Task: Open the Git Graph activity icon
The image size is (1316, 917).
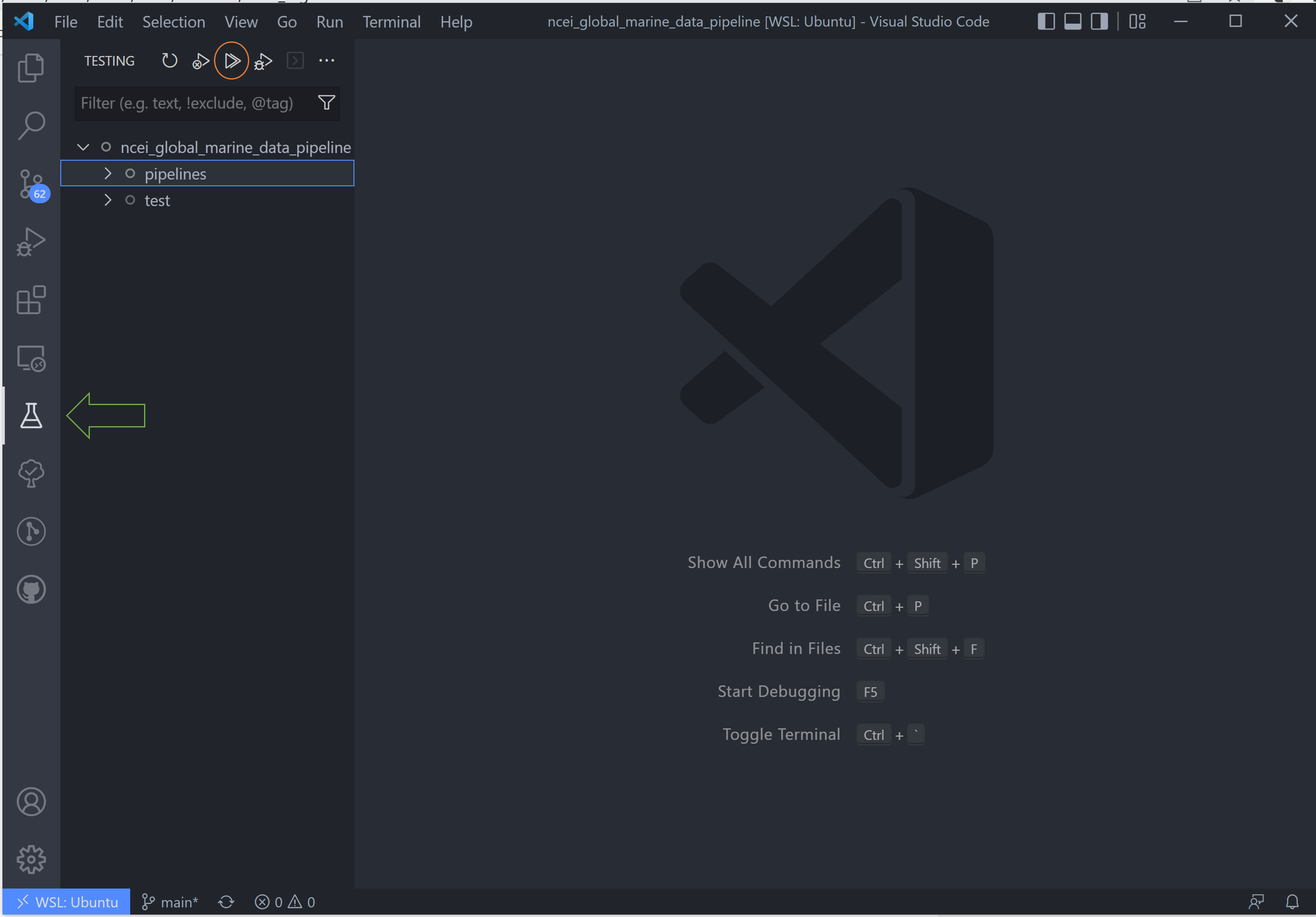Action: pos(31,531)
